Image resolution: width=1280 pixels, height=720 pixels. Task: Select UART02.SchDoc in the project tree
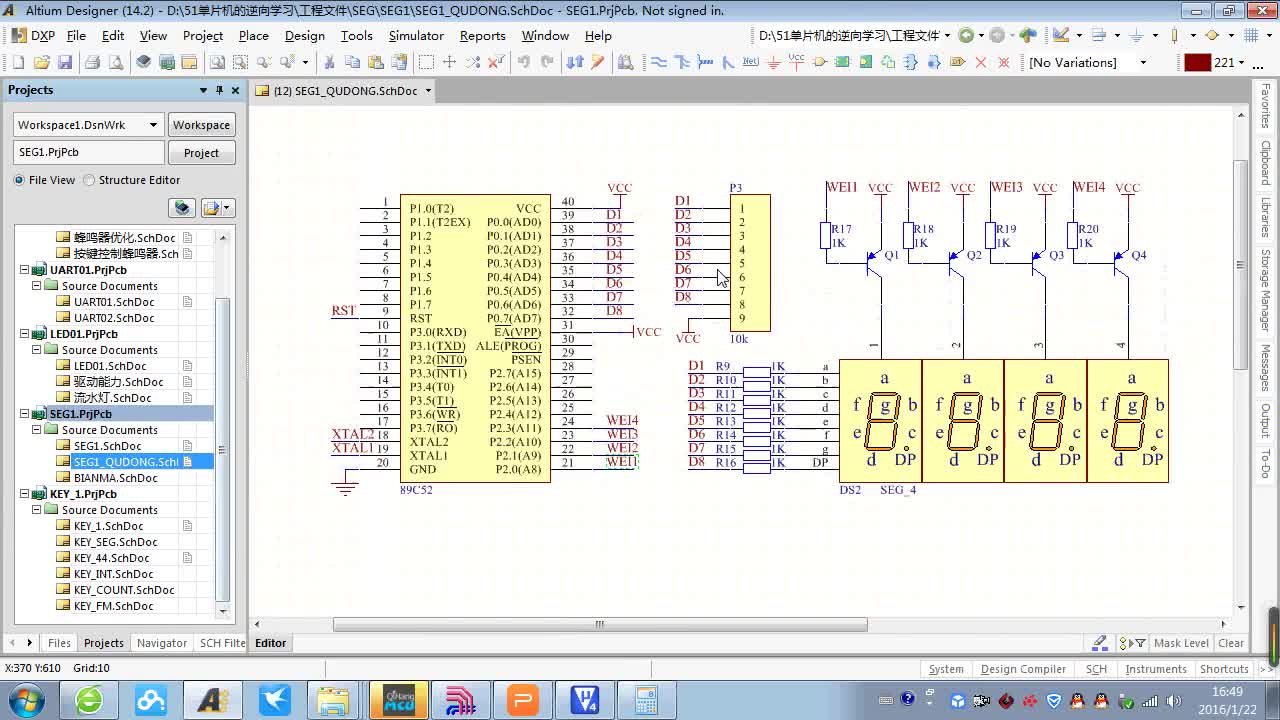click(114, 318)
